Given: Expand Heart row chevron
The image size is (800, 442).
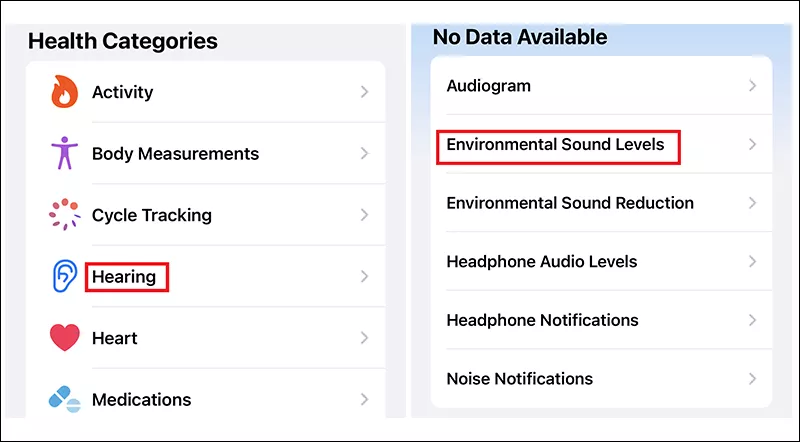Looking at the screenshot, I should coord(364,337).
